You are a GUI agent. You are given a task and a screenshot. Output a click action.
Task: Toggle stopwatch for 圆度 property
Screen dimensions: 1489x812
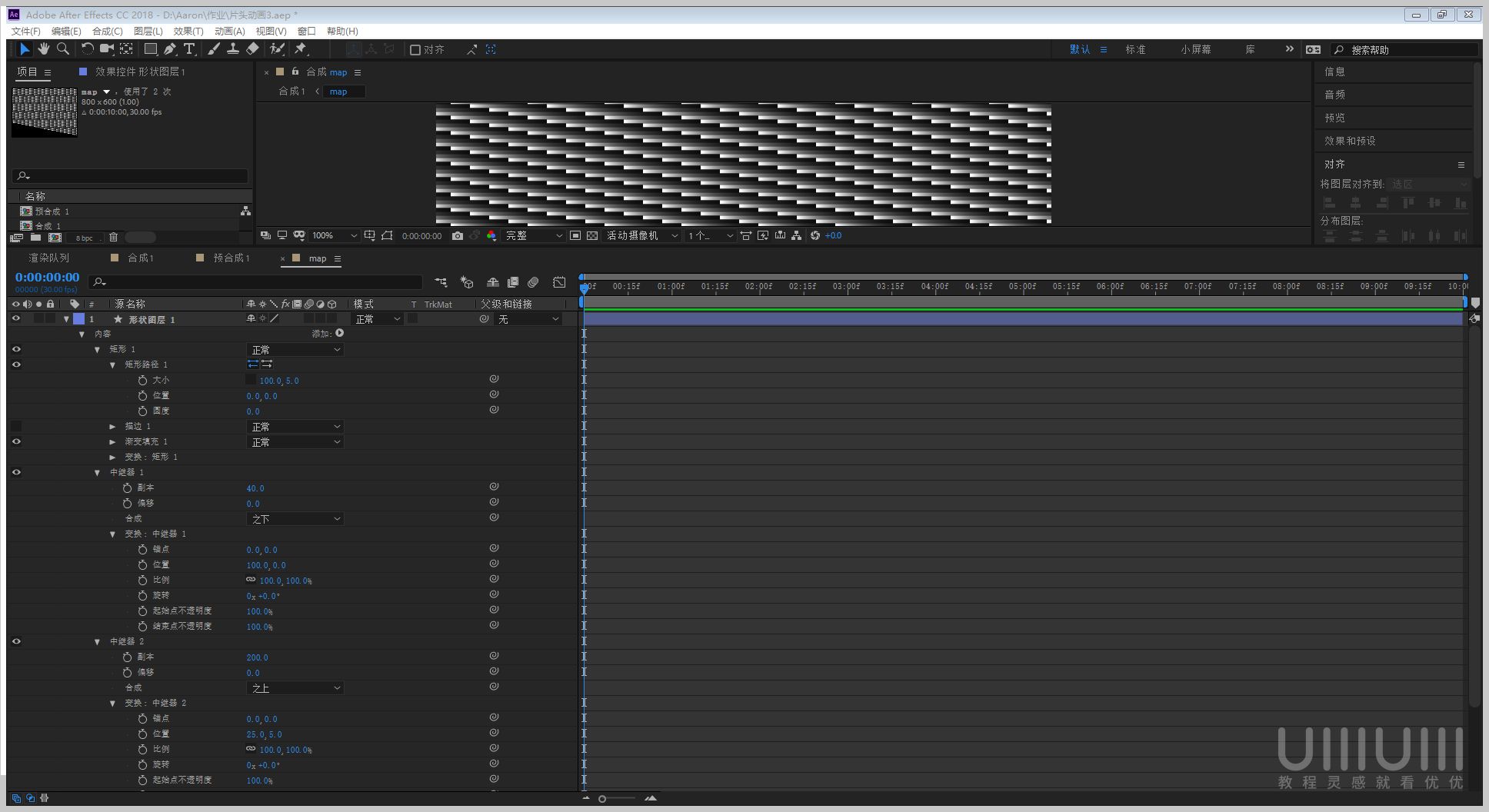click(142, 411)
